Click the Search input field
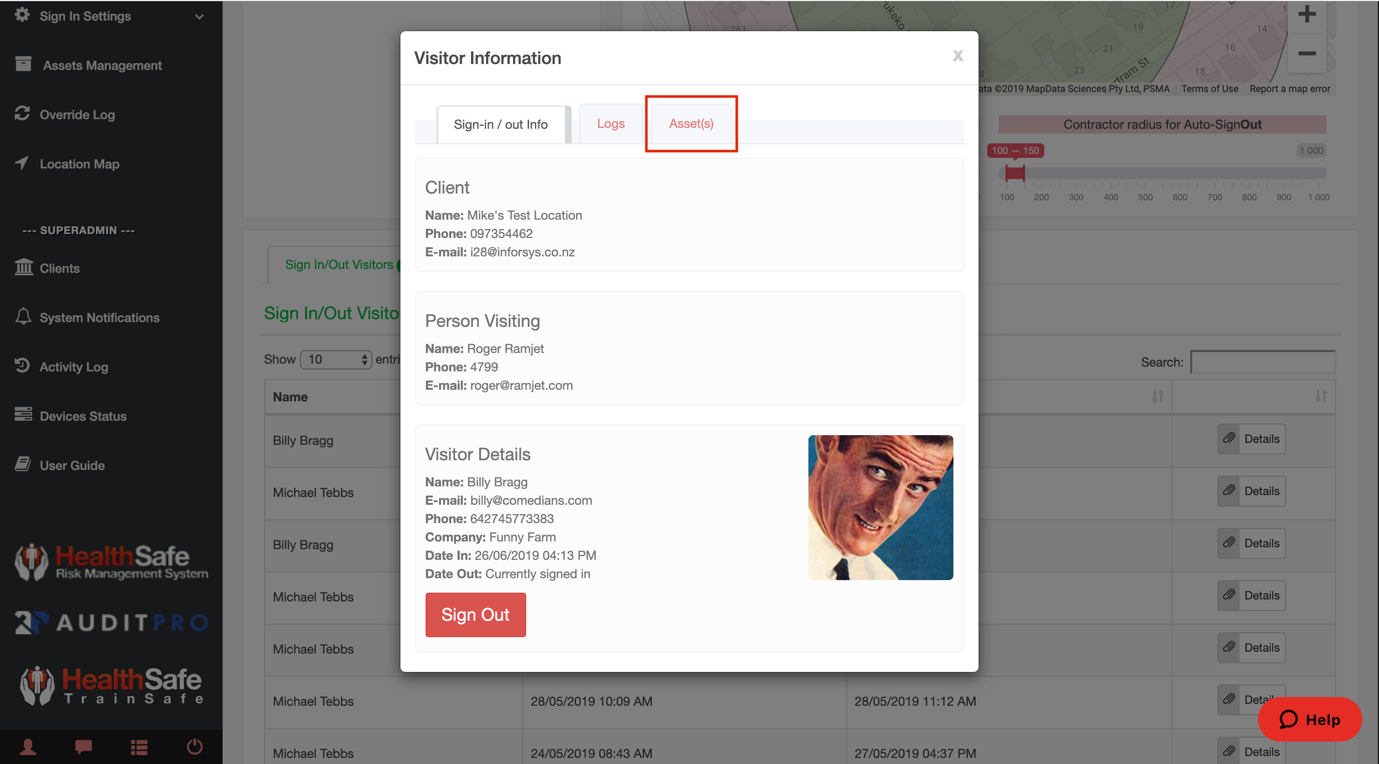 click(1262, 362)
